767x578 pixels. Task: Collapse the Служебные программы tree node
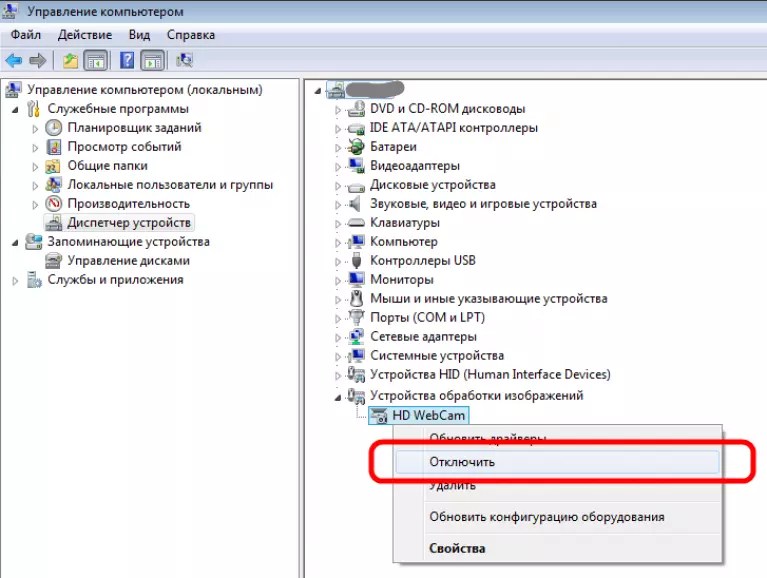15,110
